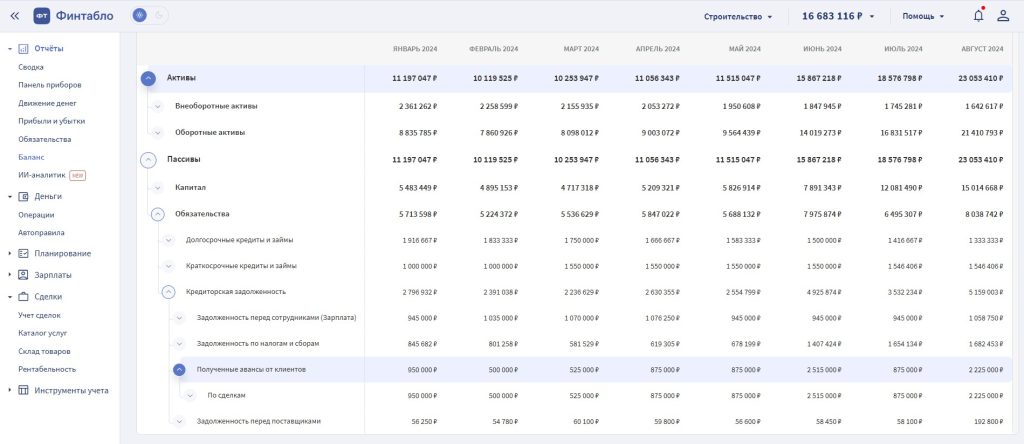Expand the По сделкам row chevron
The image size is (1024, 444).
pyautogui.click(x=190, y=396)
